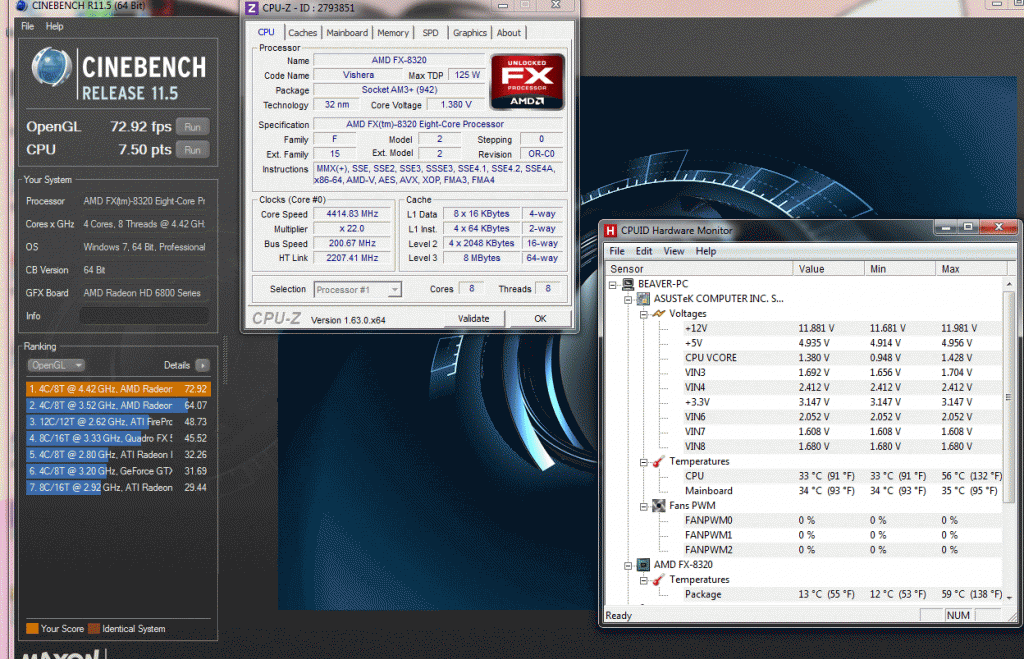1024x659 pixels.
Task: Switch to the Memory tab in CPU-Z
Action: (x=392, y=33)
